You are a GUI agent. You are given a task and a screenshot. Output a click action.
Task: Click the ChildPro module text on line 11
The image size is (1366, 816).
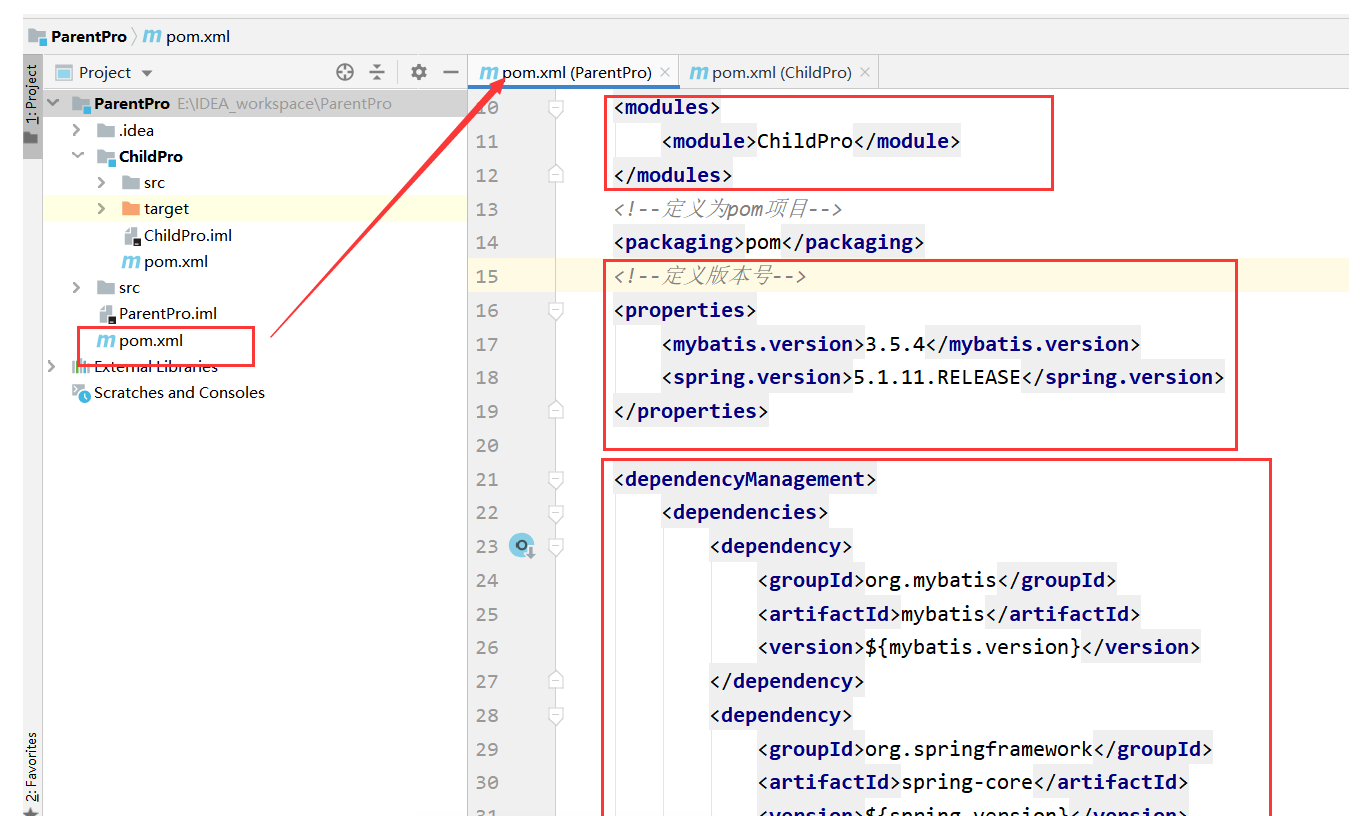805,141
